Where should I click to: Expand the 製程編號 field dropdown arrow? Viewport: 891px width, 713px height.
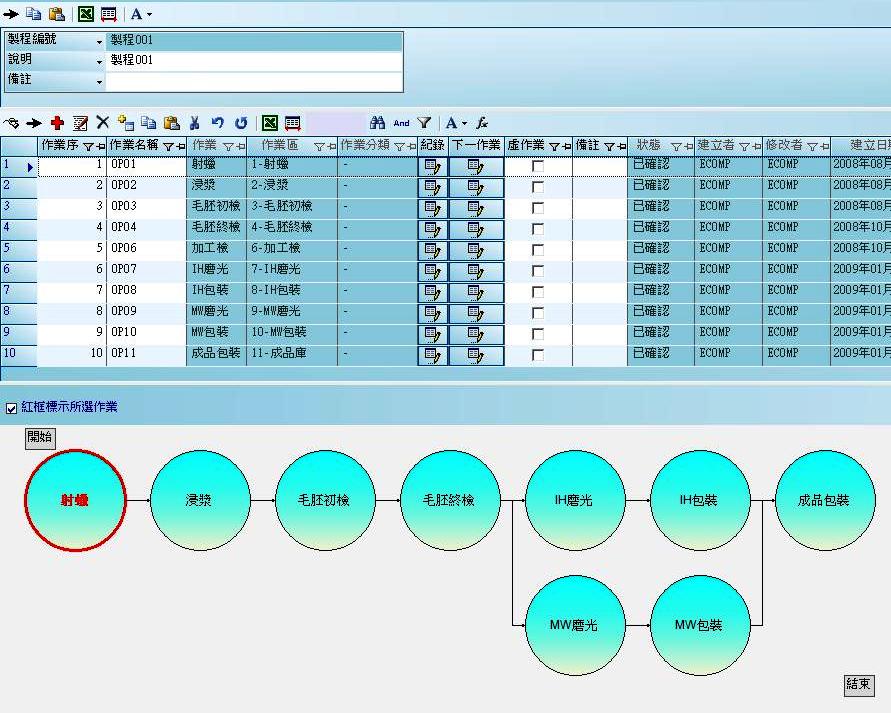tap(99, 42)
